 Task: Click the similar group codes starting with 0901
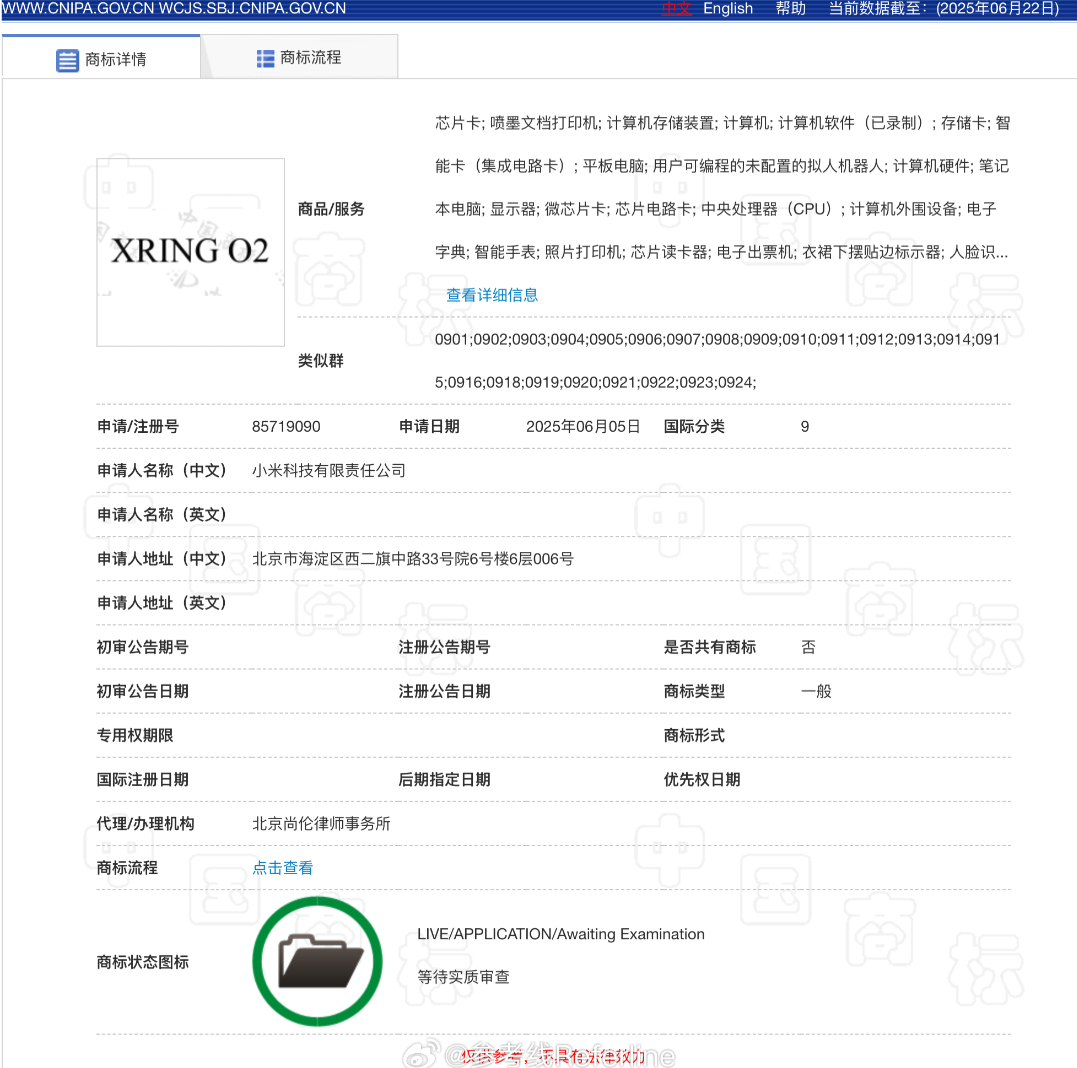(717, 361)
